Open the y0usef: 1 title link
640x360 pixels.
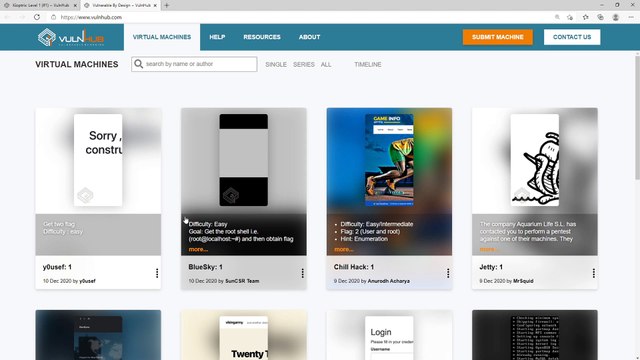click(x=57, y=267)
